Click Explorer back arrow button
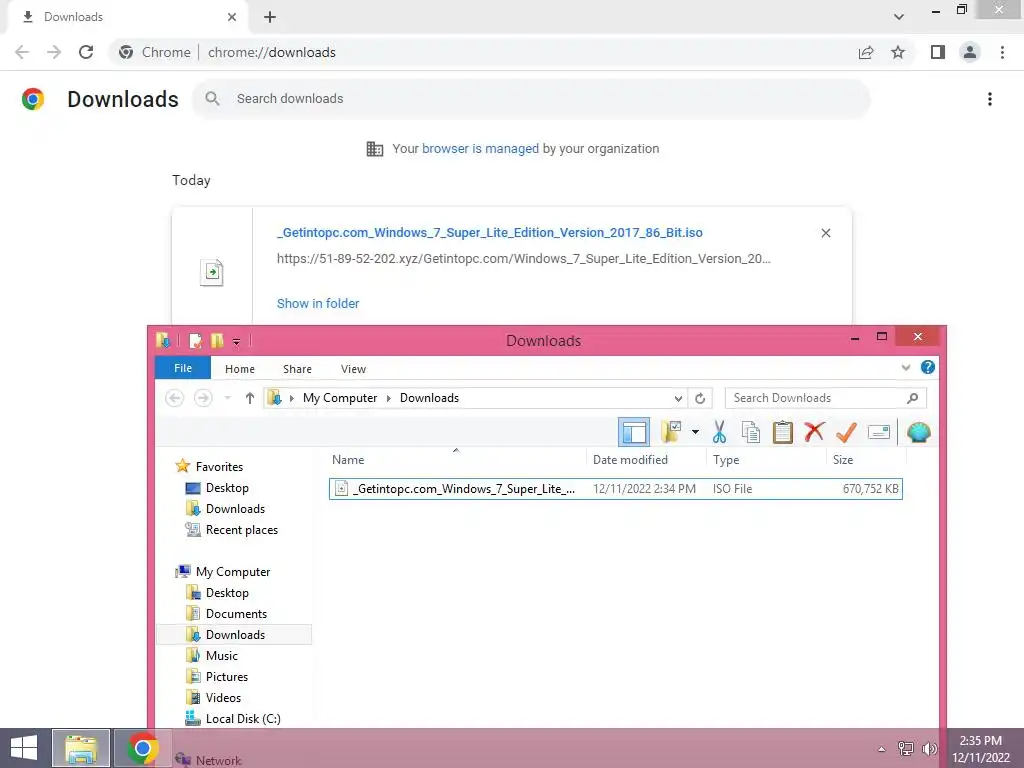Image resolution: width=1024 pixels, height=768 pixels. tap(174, 398)
